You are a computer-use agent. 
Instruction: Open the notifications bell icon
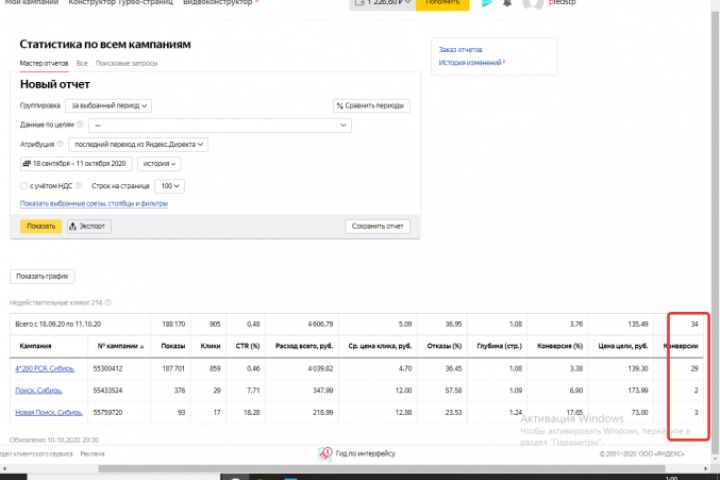point(507,3)
